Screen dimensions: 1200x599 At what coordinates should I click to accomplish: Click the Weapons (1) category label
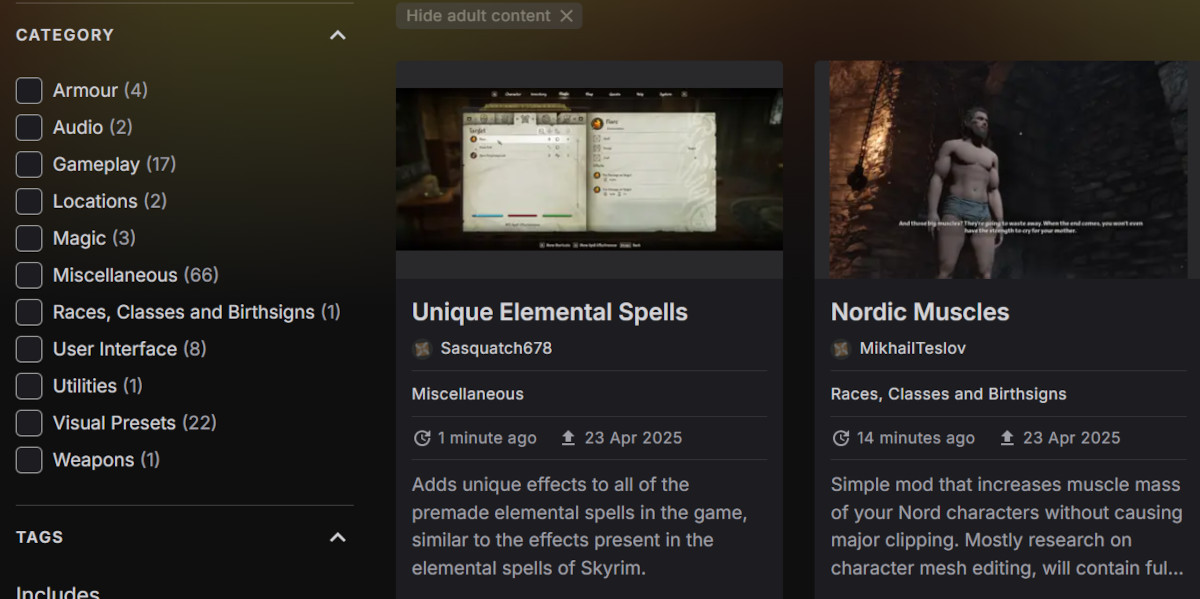(106, 460)
